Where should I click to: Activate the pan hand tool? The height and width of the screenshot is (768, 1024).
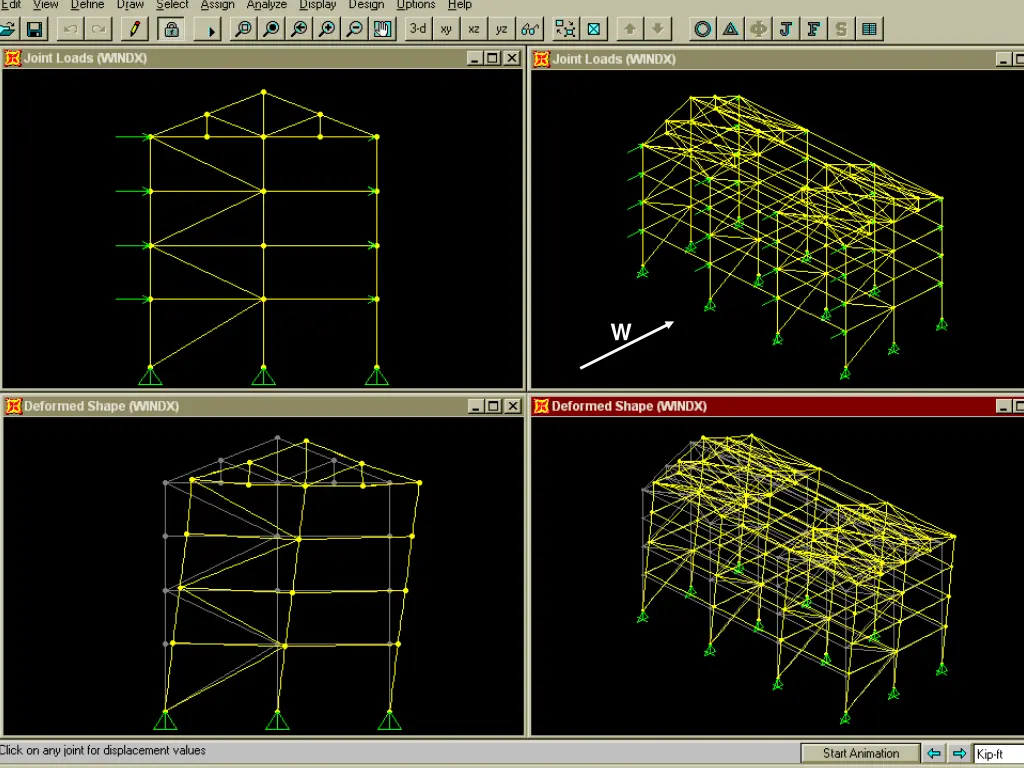pyautogui.click(x=383, y=29)
